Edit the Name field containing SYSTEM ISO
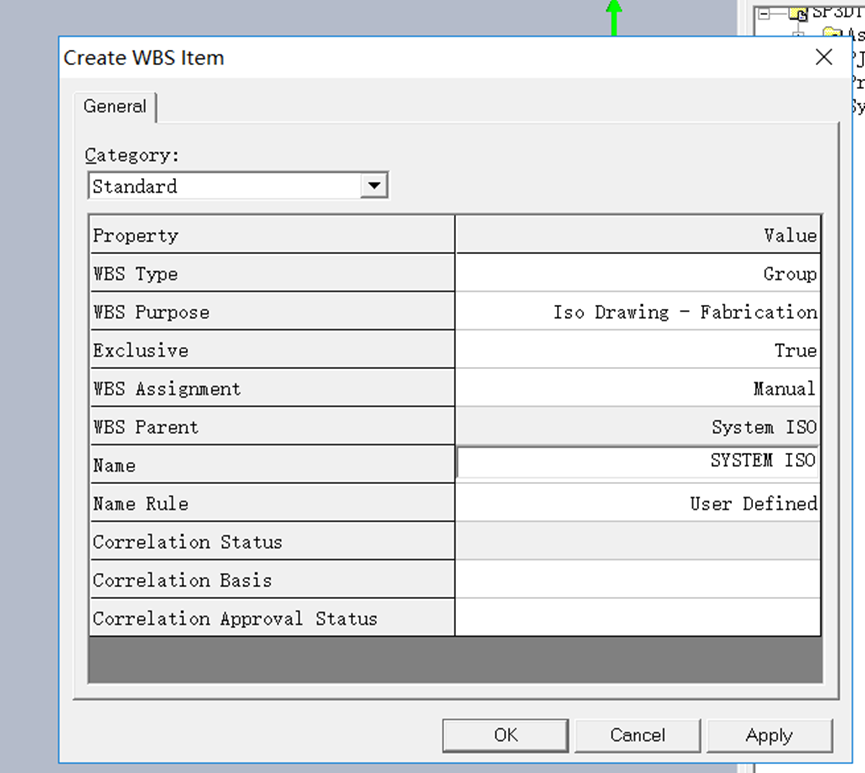Viewport: 865px width, 773px height. tap(638, 462)
